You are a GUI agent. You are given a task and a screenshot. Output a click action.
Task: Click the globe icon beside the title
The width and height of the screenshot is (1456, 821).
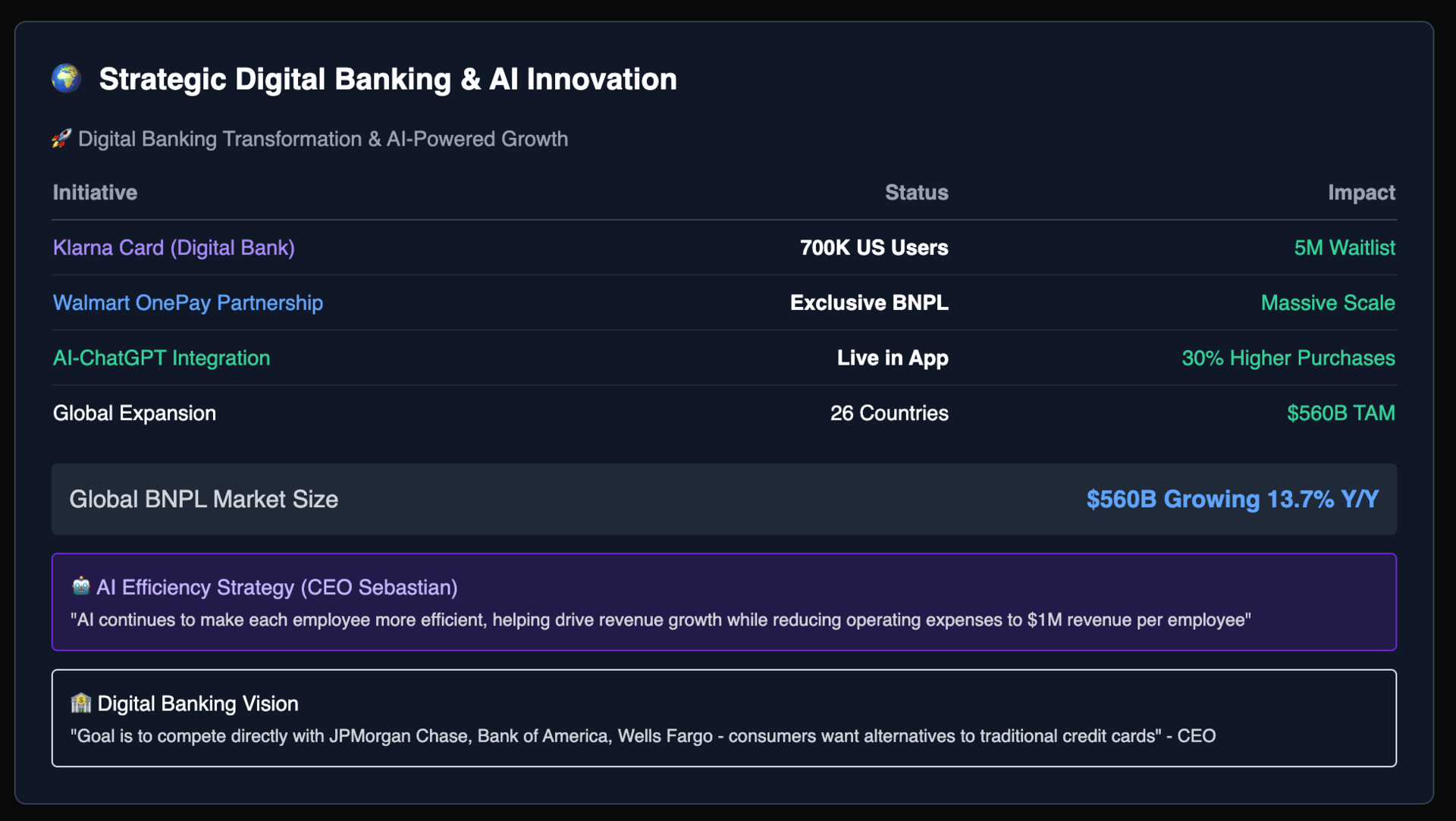pyautogui.click(x=67, y=78)
